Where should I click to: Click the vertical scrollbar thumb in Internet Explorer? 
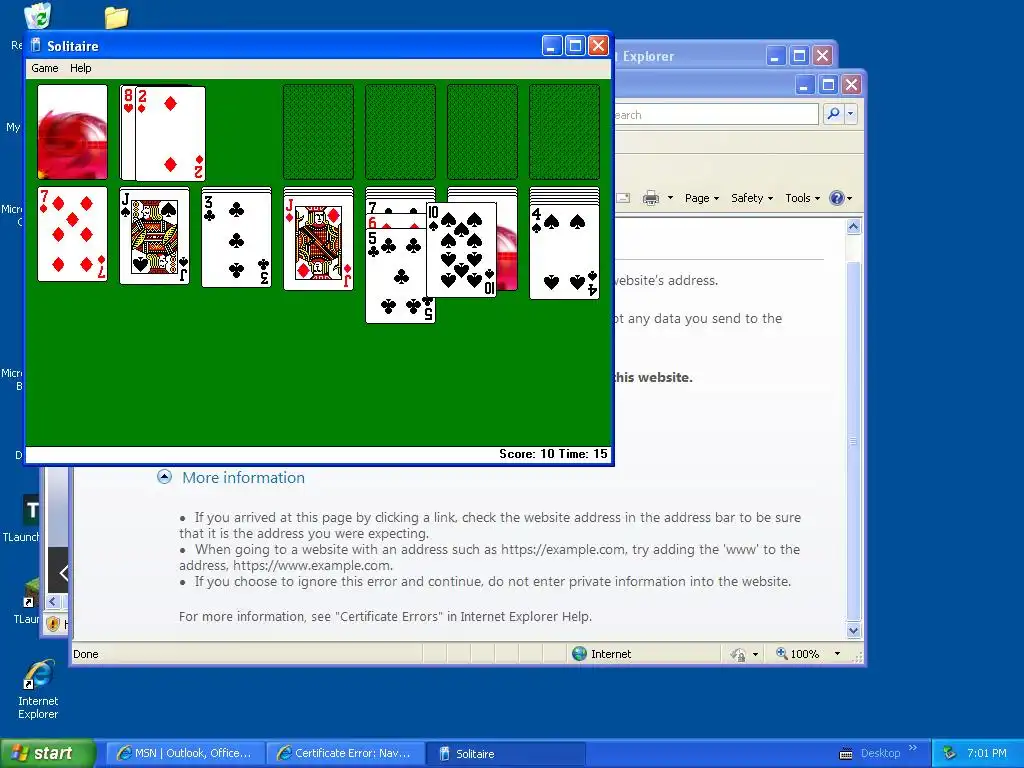pyautogui.click(x=854, y=441)
